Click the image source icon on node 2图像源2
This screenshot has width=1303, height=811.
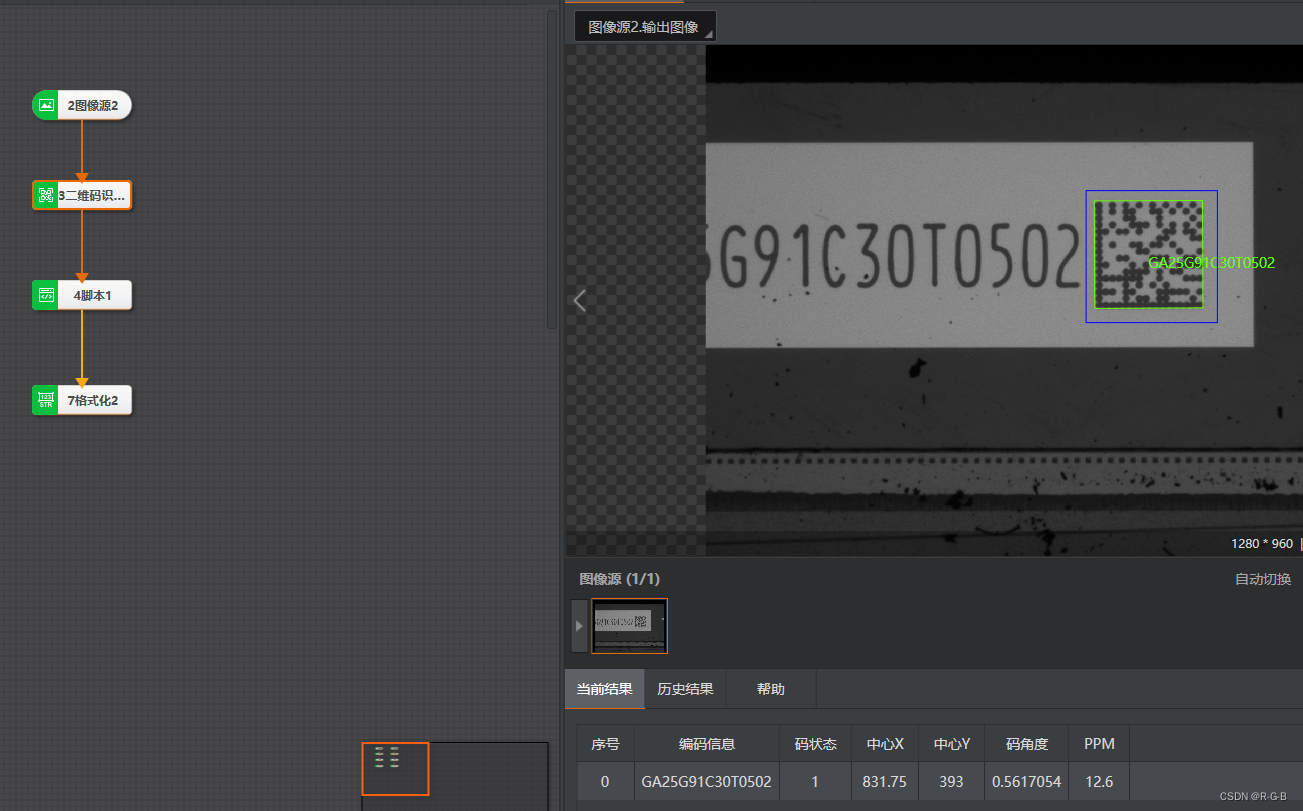click(x=45, y=105)
